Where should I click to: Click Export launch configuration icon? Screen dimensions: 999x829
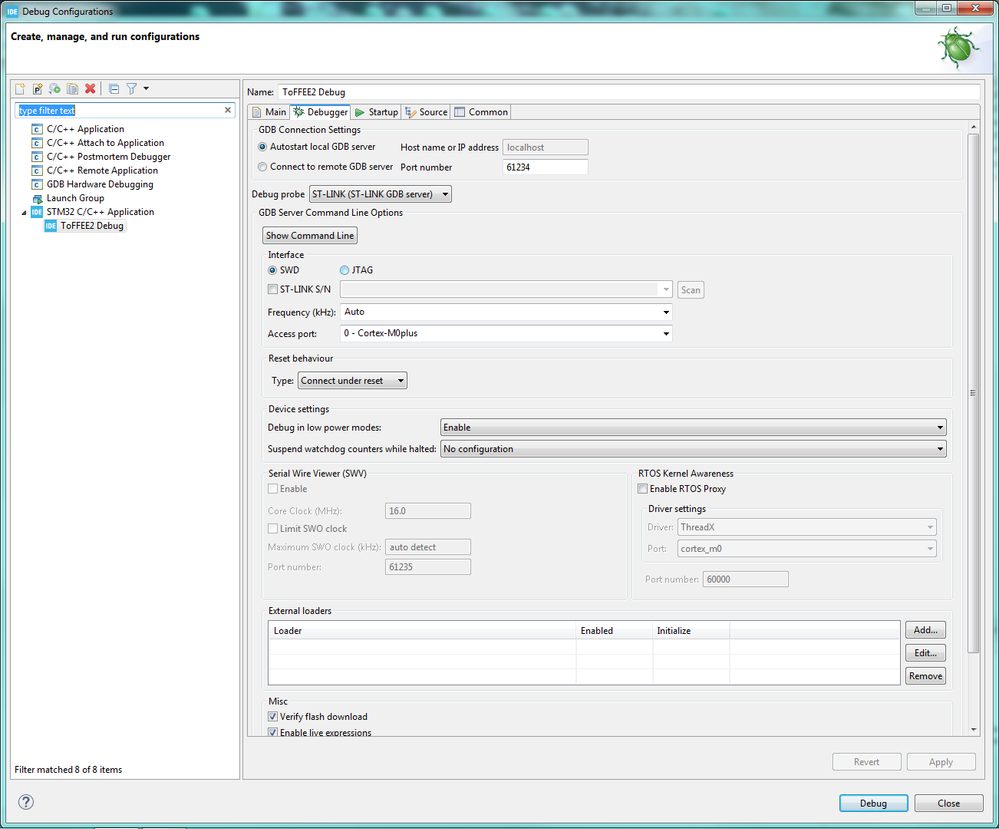(55, 89)
